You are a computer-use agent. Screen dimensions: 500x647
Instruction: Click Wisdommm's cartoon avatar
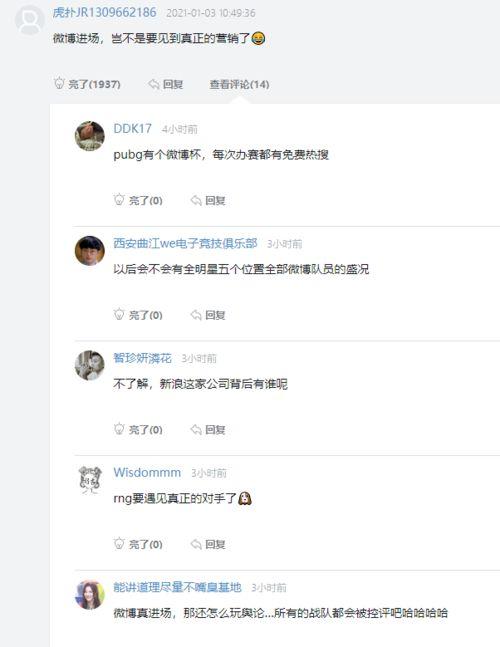(x=90, y=479)
